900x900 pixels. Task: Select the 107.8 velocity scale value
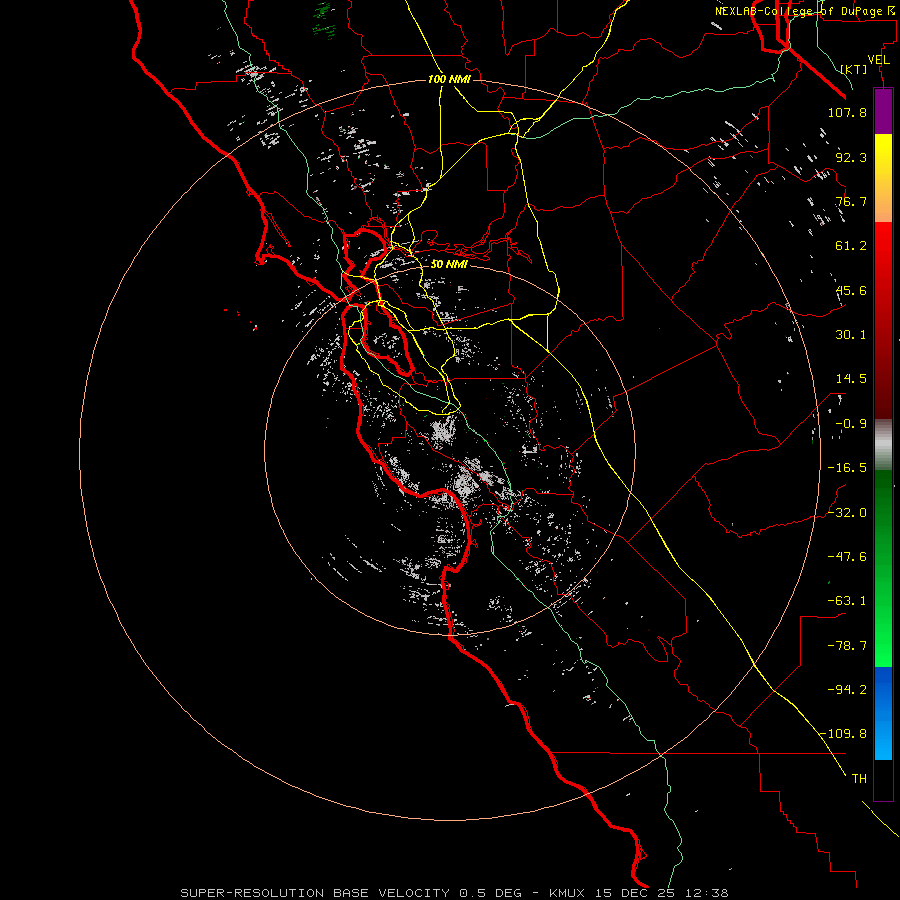(847, 112)
